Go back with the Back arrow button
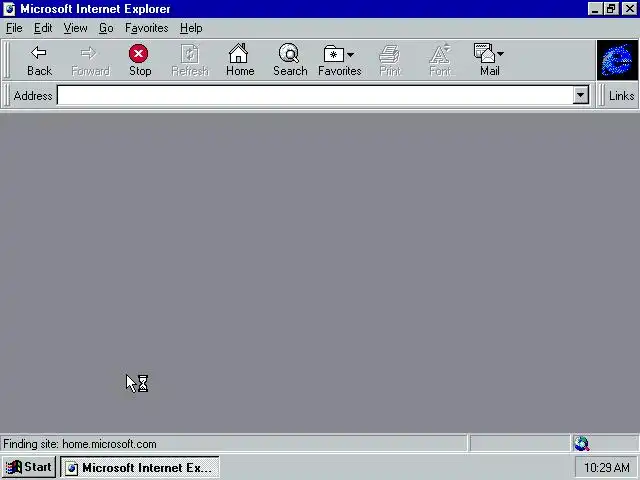Screen dimensions: 640x480 point(39,60)
